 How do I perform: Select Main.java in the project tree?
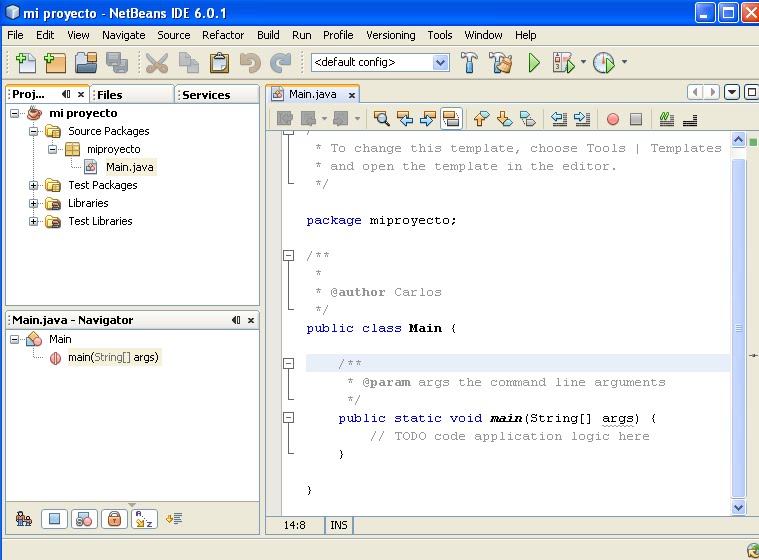tap(129, 167)
